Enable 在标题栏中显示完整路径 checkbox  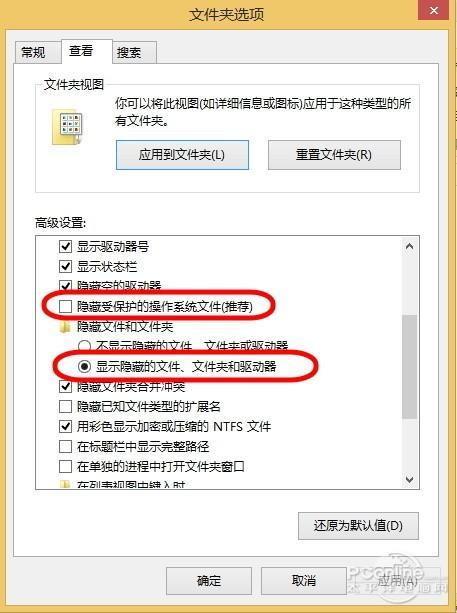65,446
